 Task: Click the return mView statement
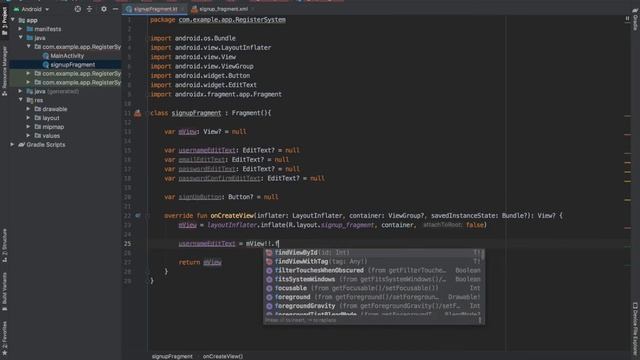[200, 262]
